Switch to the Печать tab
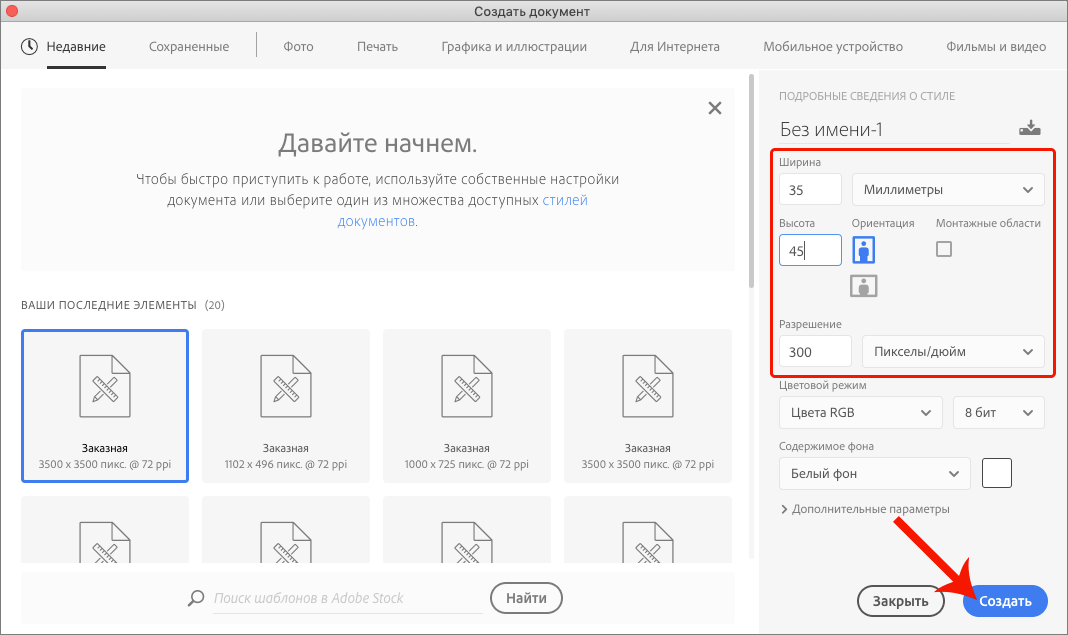This screenshot has width=1068, height=635. point(377,45)
